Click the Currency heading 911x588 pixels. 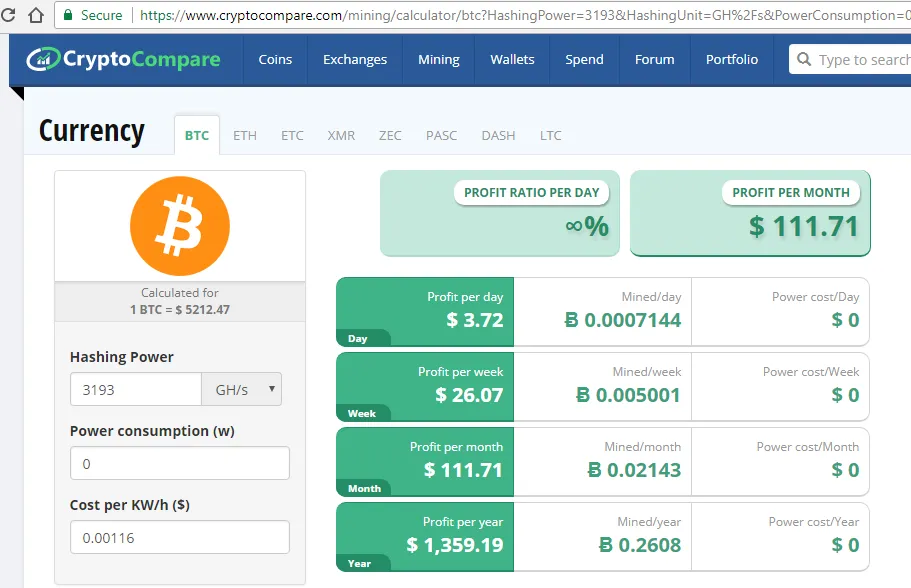click(92, 131)
